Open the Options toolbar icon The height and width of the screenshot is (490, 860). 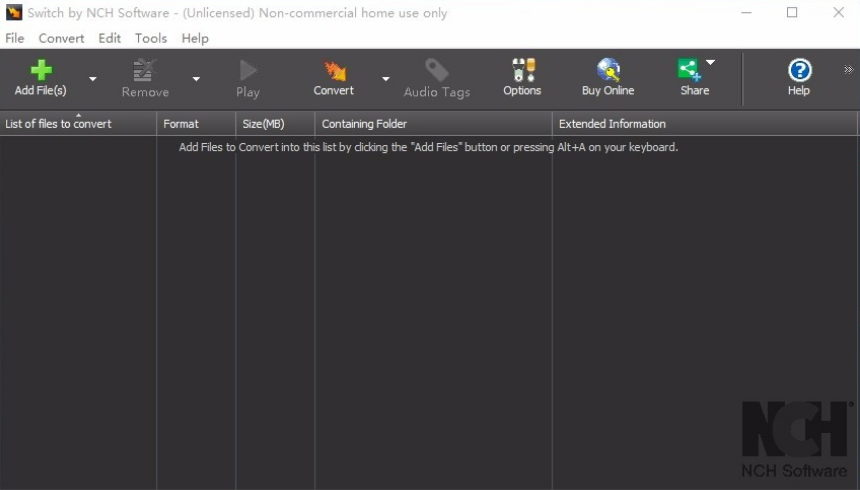(523, 70)
